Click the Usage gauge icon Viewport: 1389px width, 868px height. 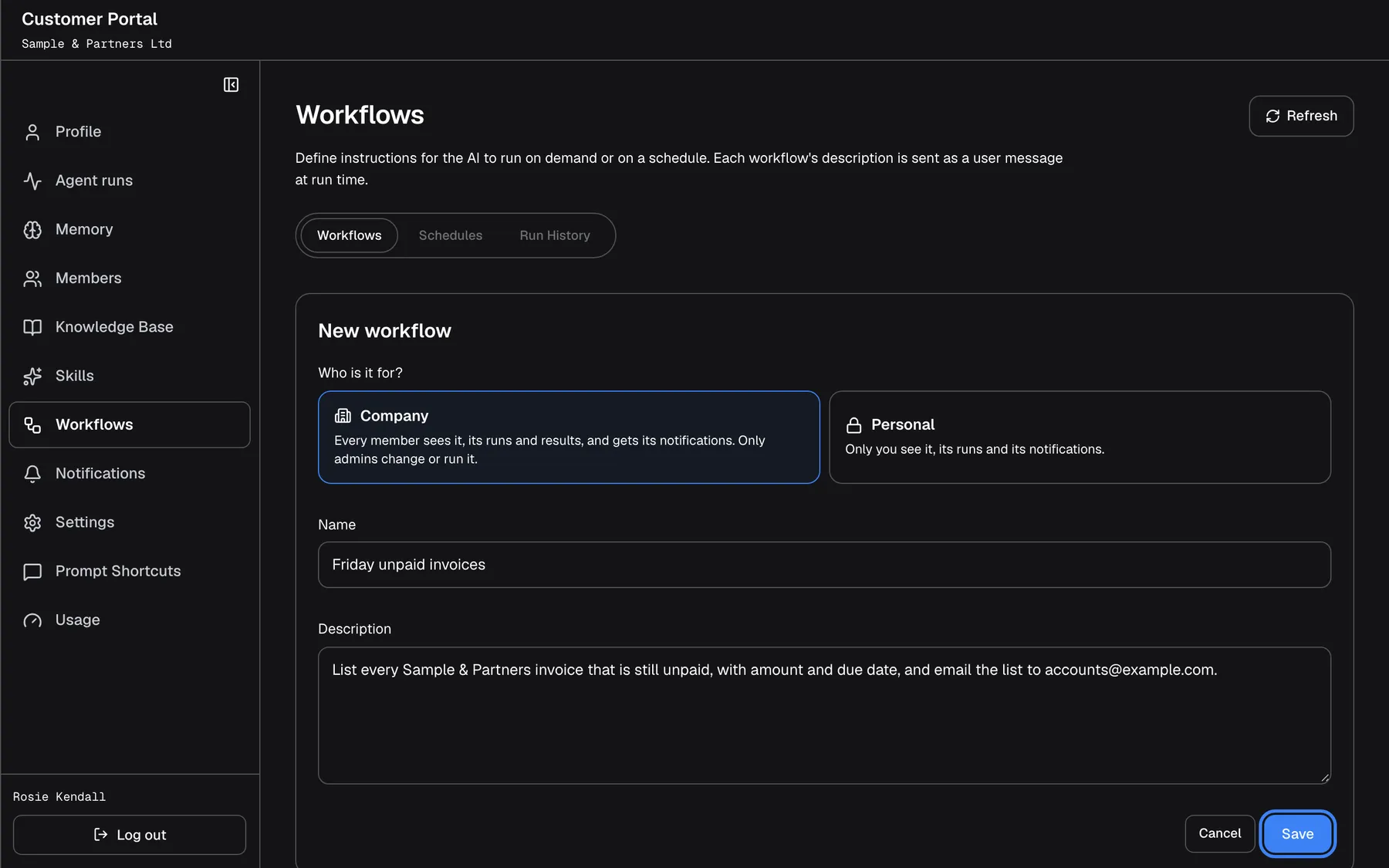pos(32,620)
